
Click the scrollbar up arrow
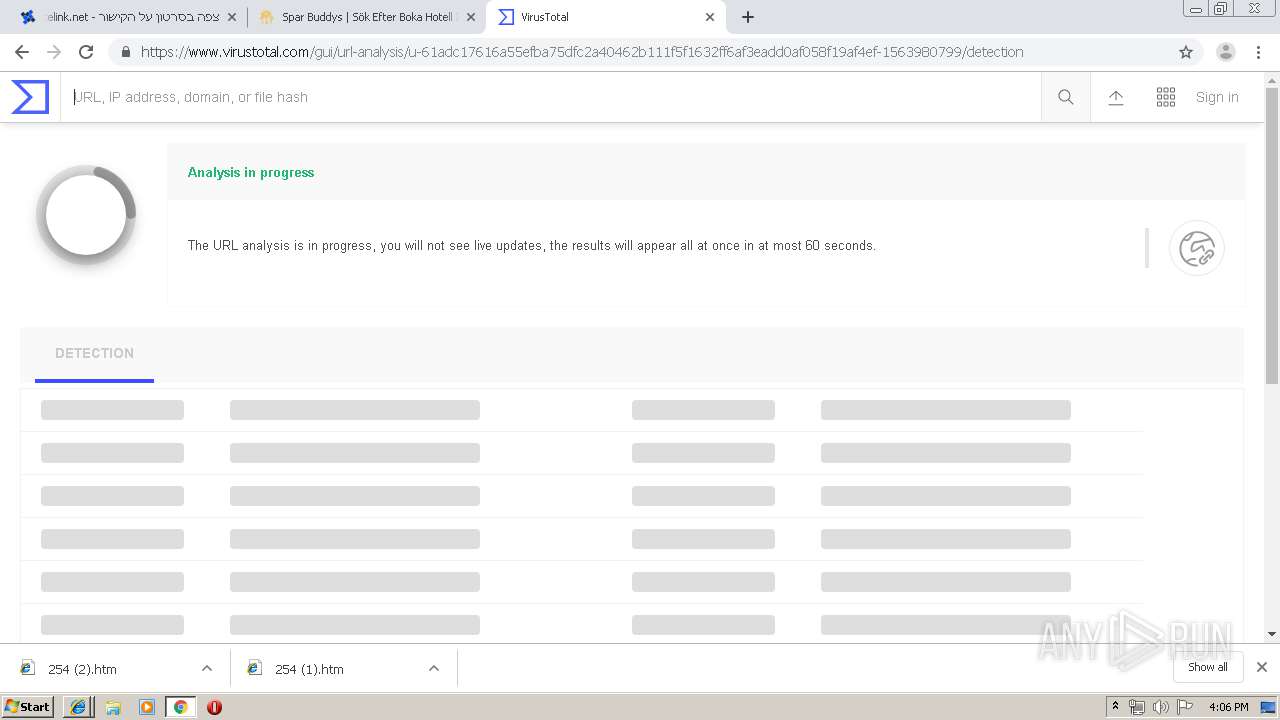1272,81
